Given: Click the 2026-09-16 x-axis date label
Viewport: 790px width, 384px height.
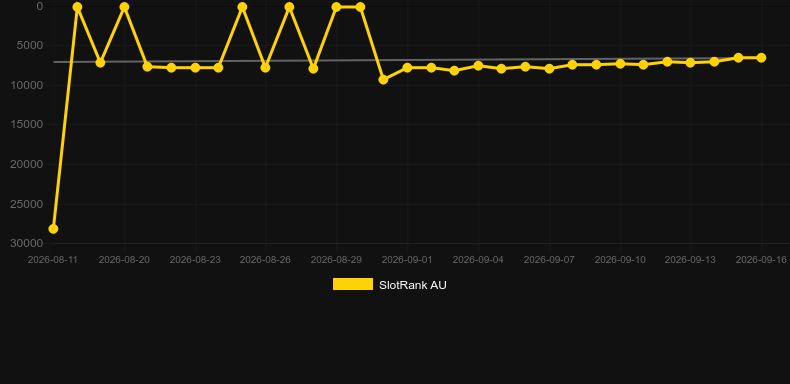Looking at the screenshot, I should click(x=761, y=260).
